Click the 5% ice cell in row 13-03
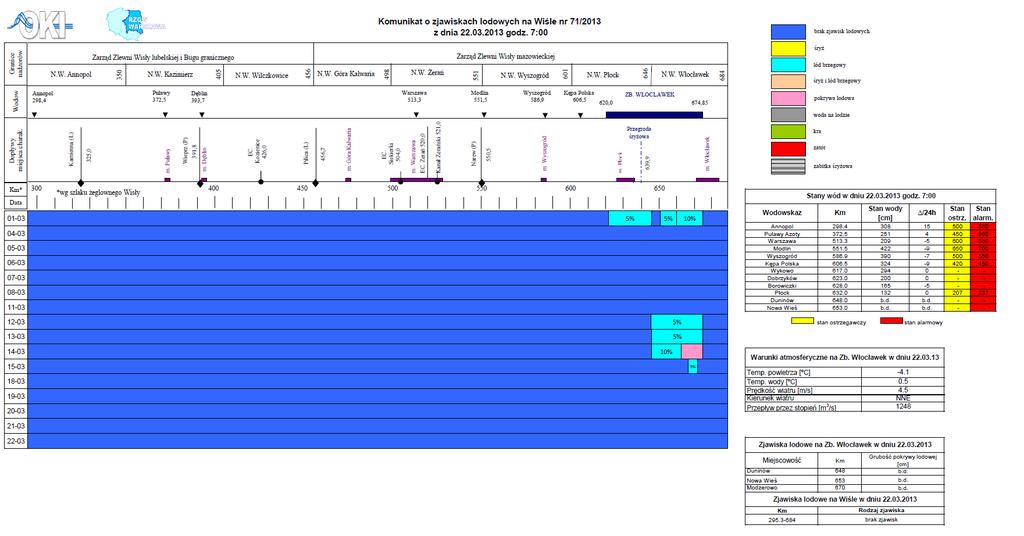This screenshot has height=536, width=1024. click(x=677, y=337)
